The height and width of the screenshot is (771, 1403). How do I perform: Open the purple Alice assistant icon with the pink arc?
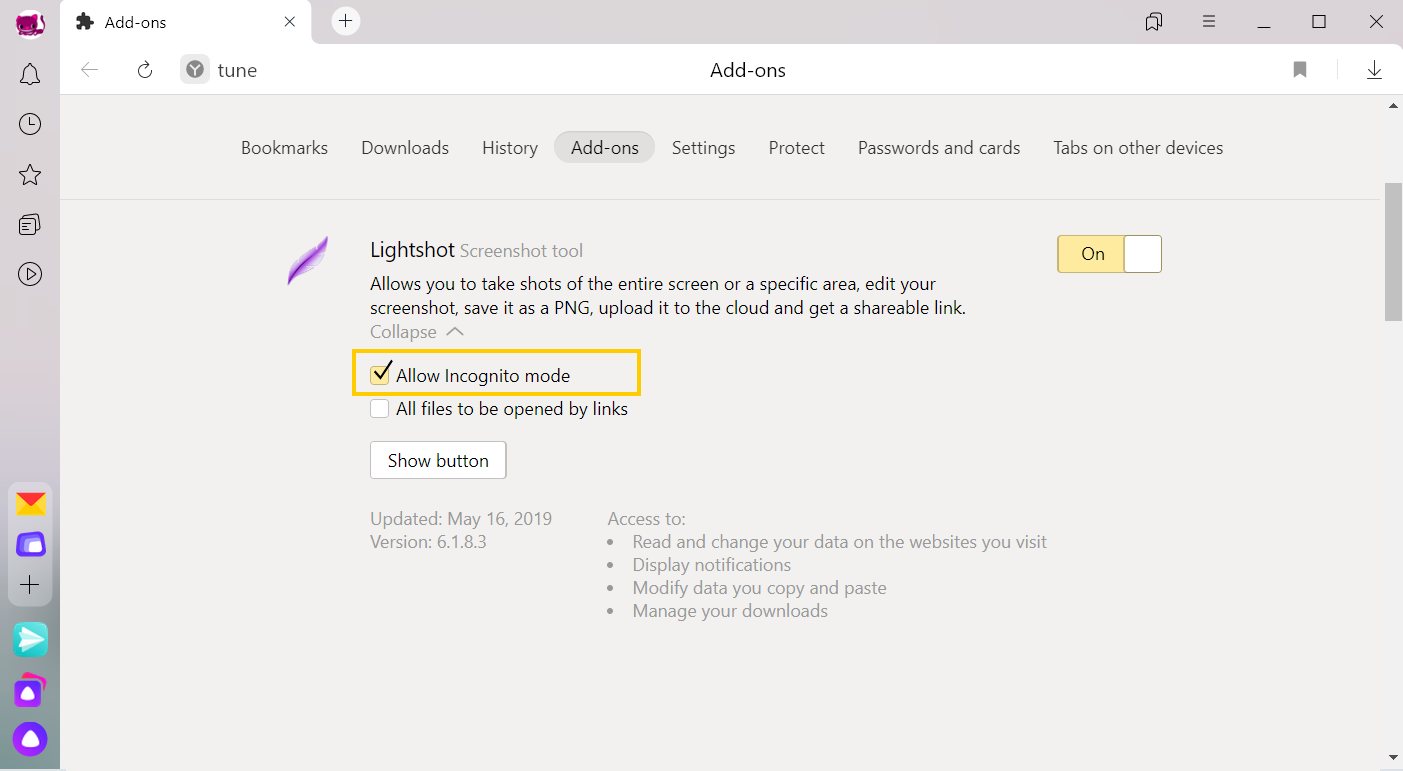click(x=30, y=690)
